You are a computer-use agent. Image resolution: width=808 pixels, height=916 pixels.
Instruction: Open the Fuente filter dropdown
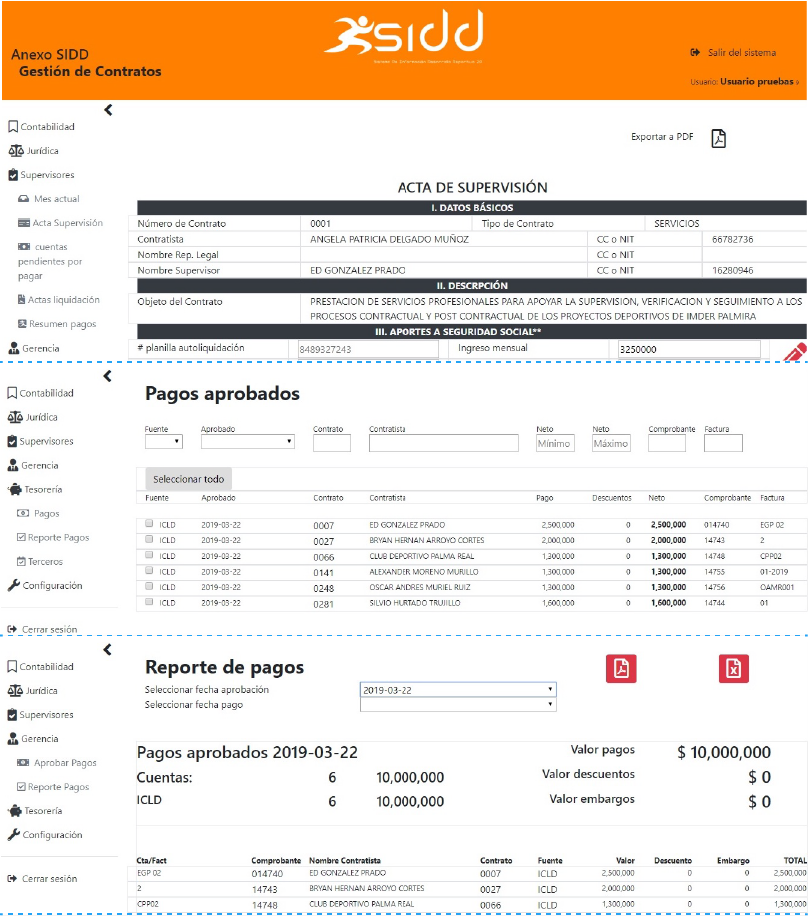[x=164, y=442]
